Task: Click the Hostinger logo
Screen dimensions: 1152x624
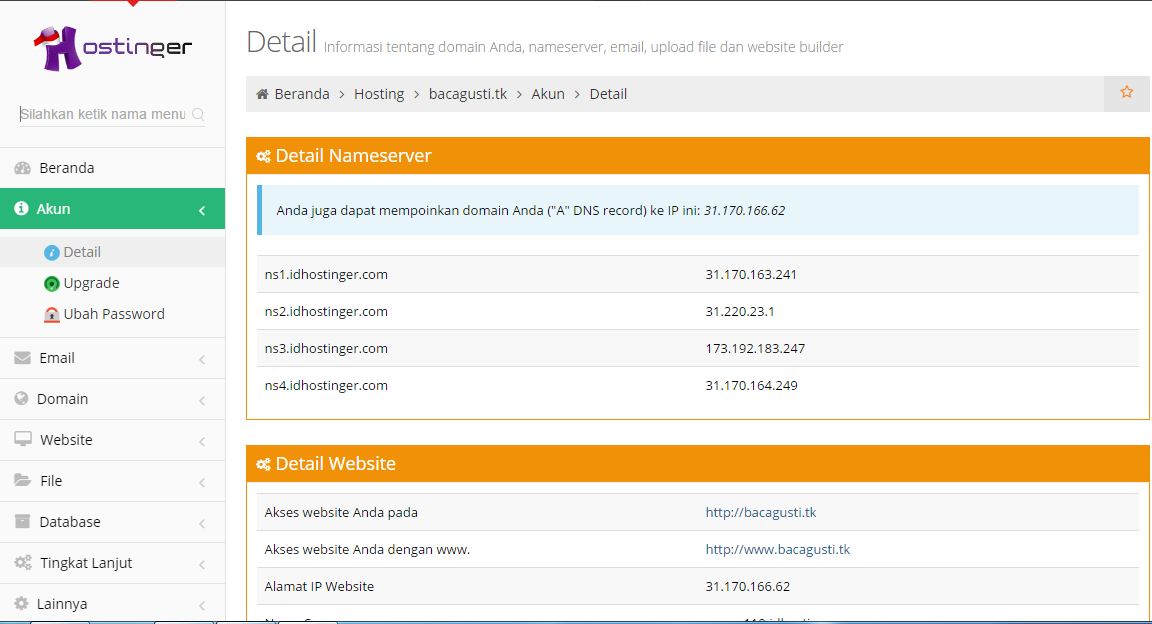Action: pos(110,45)
